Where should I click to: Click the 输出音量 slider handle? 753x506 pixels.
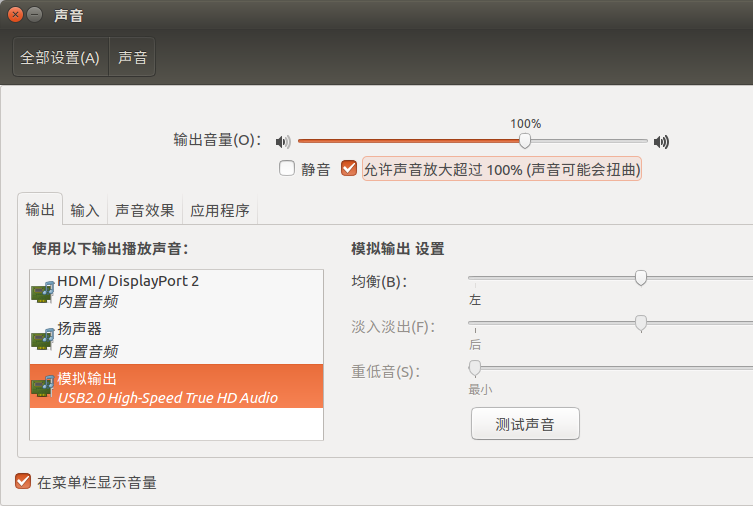tap(525, 141)
